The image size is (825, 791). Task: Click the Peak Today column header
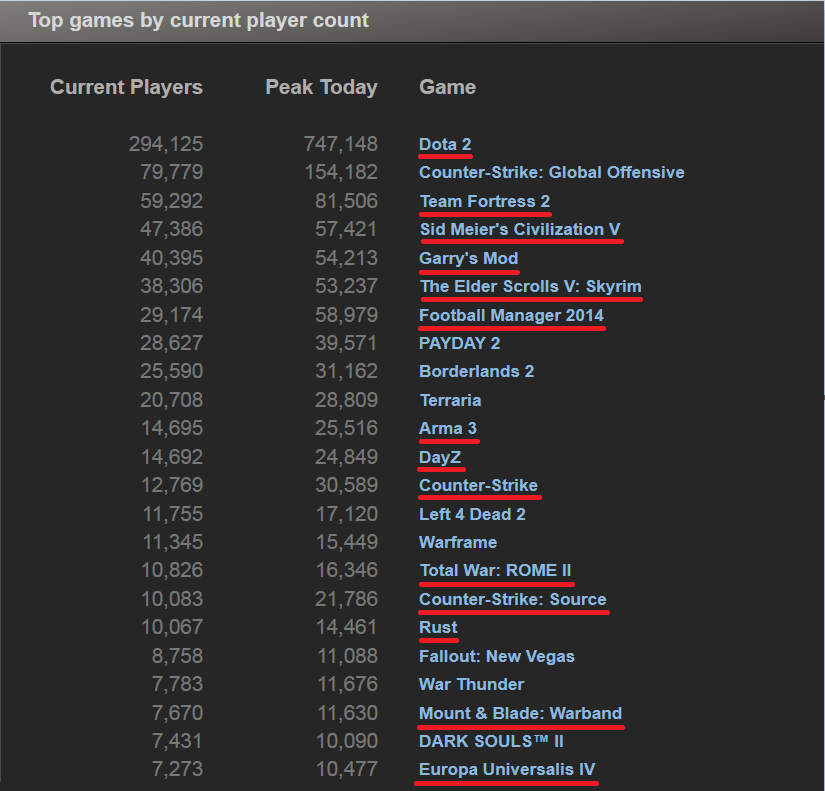coord(321,87)
